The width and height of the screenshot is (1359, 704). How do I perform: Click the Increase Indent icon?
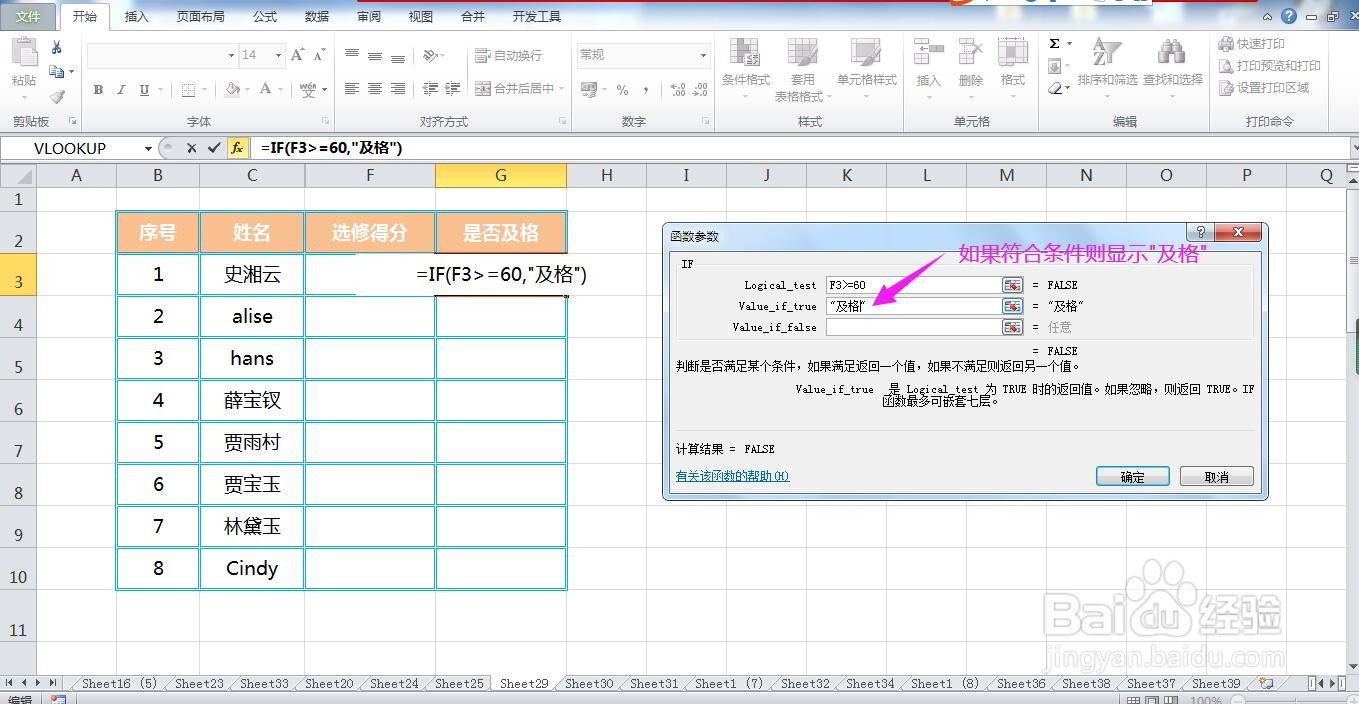click(x=455, y=89)
